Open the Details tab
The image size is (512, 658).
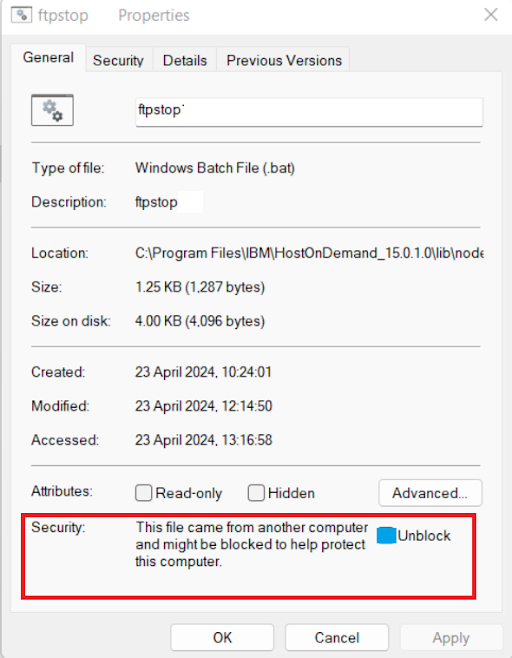(185, 60)
